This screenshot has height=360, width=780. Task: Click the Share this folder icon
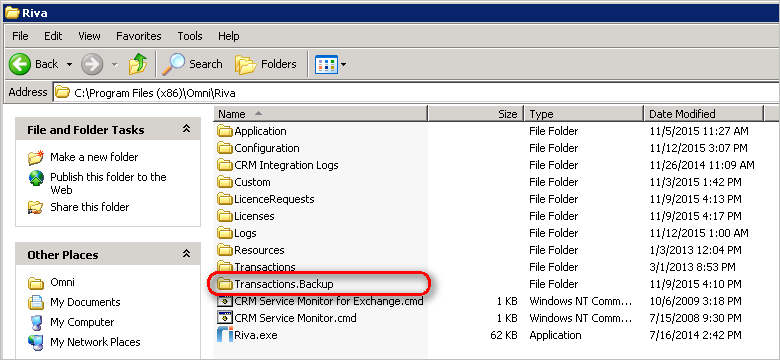36,207
